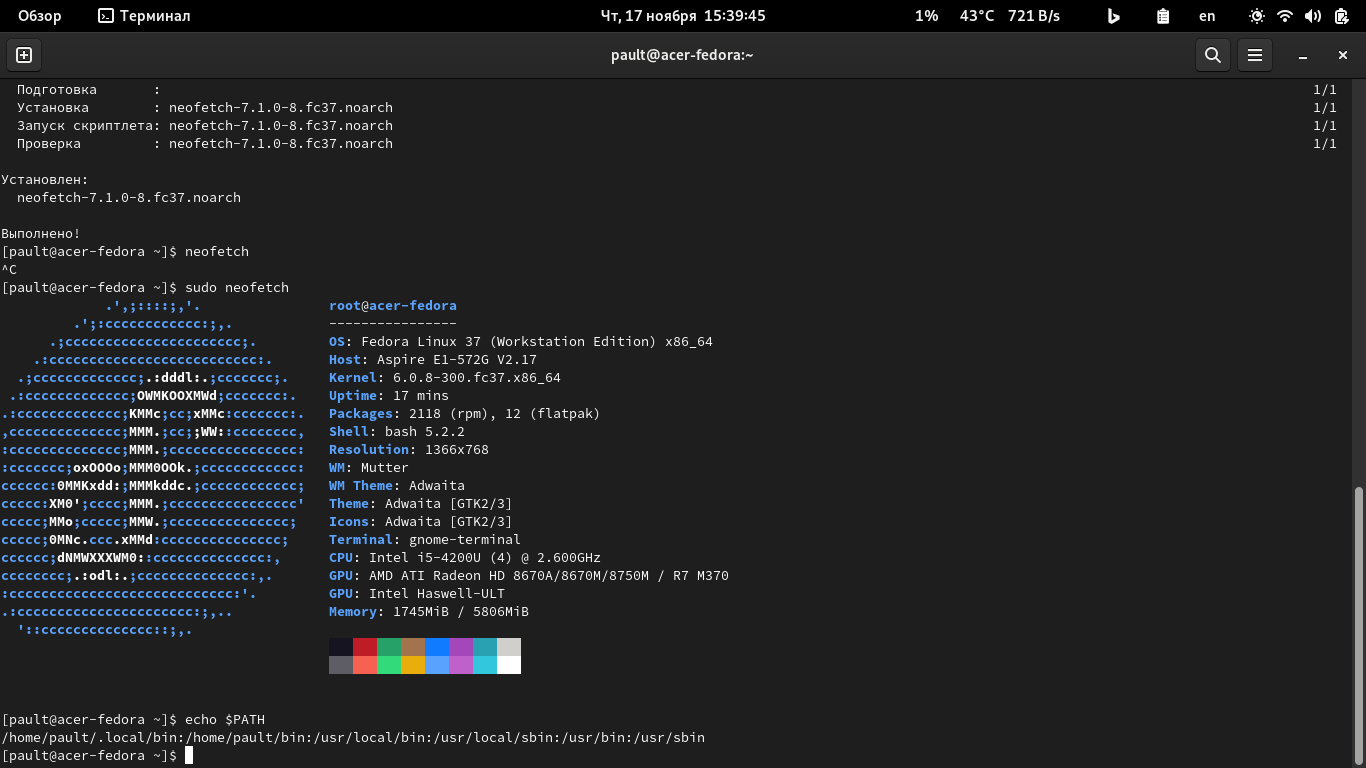Click the Wi-Fi status icon
1366x768 pixels.
[x=1285, y=16]
